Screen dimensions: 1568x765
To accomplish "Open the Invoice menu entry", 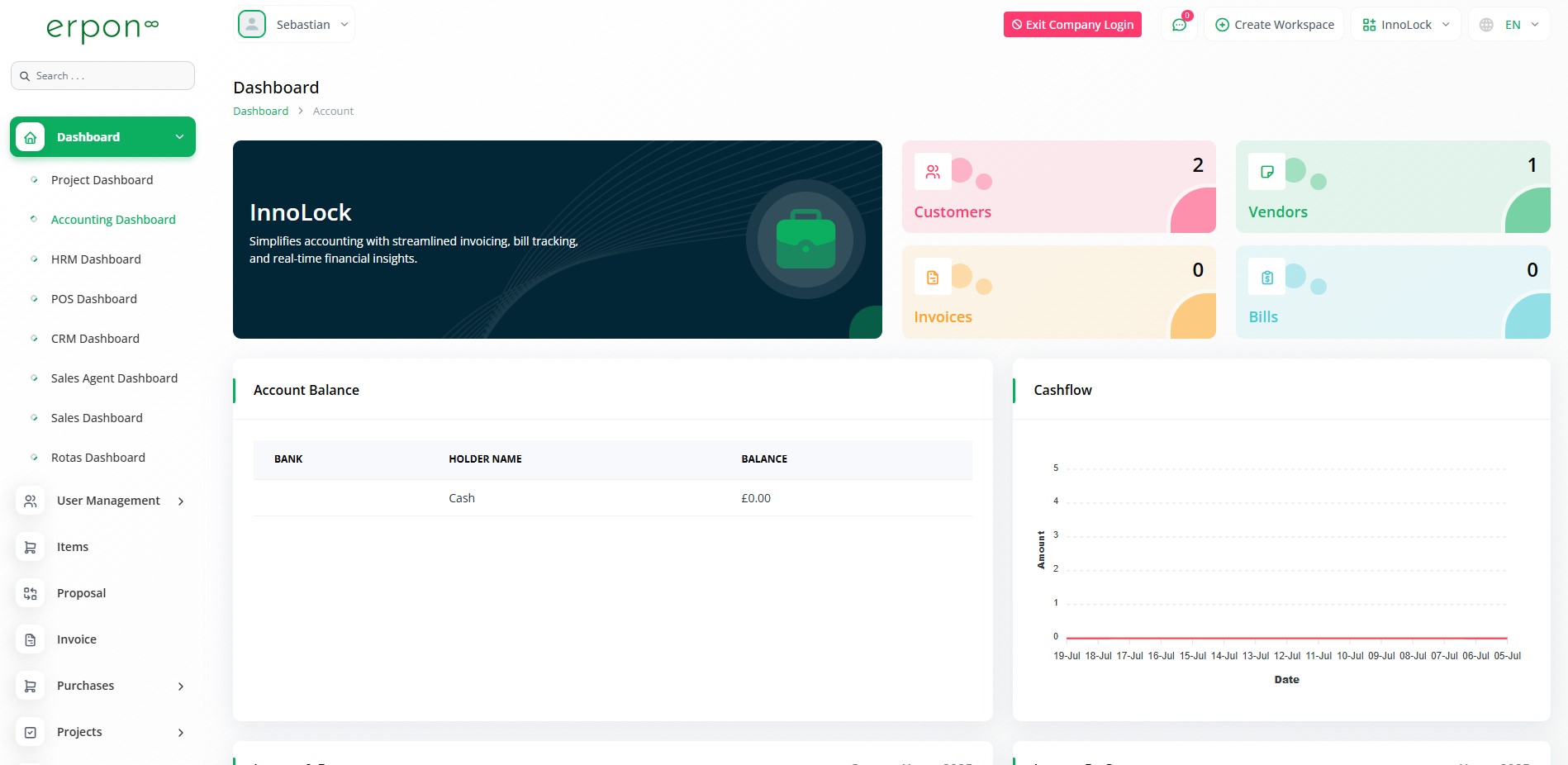I will 77,639.
